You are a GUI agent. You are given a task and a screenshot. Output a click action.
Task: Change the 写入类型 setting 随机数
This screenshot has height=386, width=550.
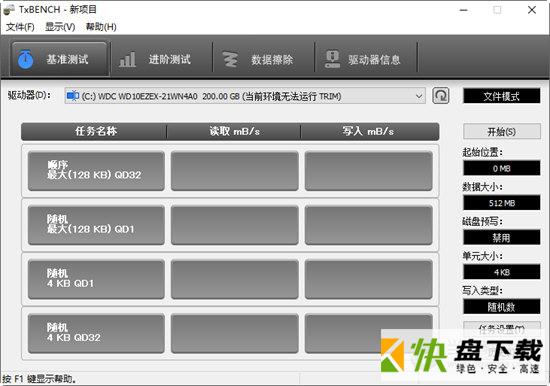click(502, 307)
